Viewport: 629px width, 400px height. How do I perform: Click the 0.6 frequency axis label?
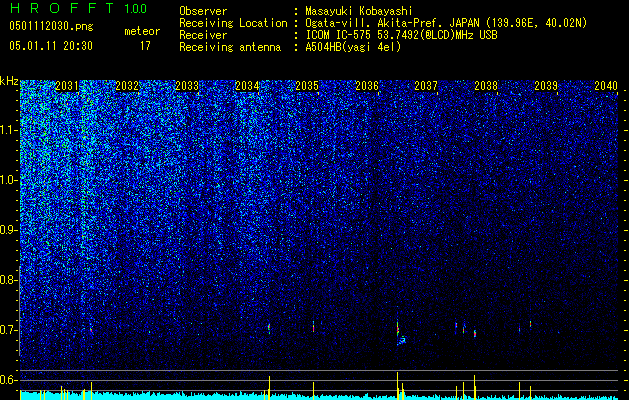[7, 380]
